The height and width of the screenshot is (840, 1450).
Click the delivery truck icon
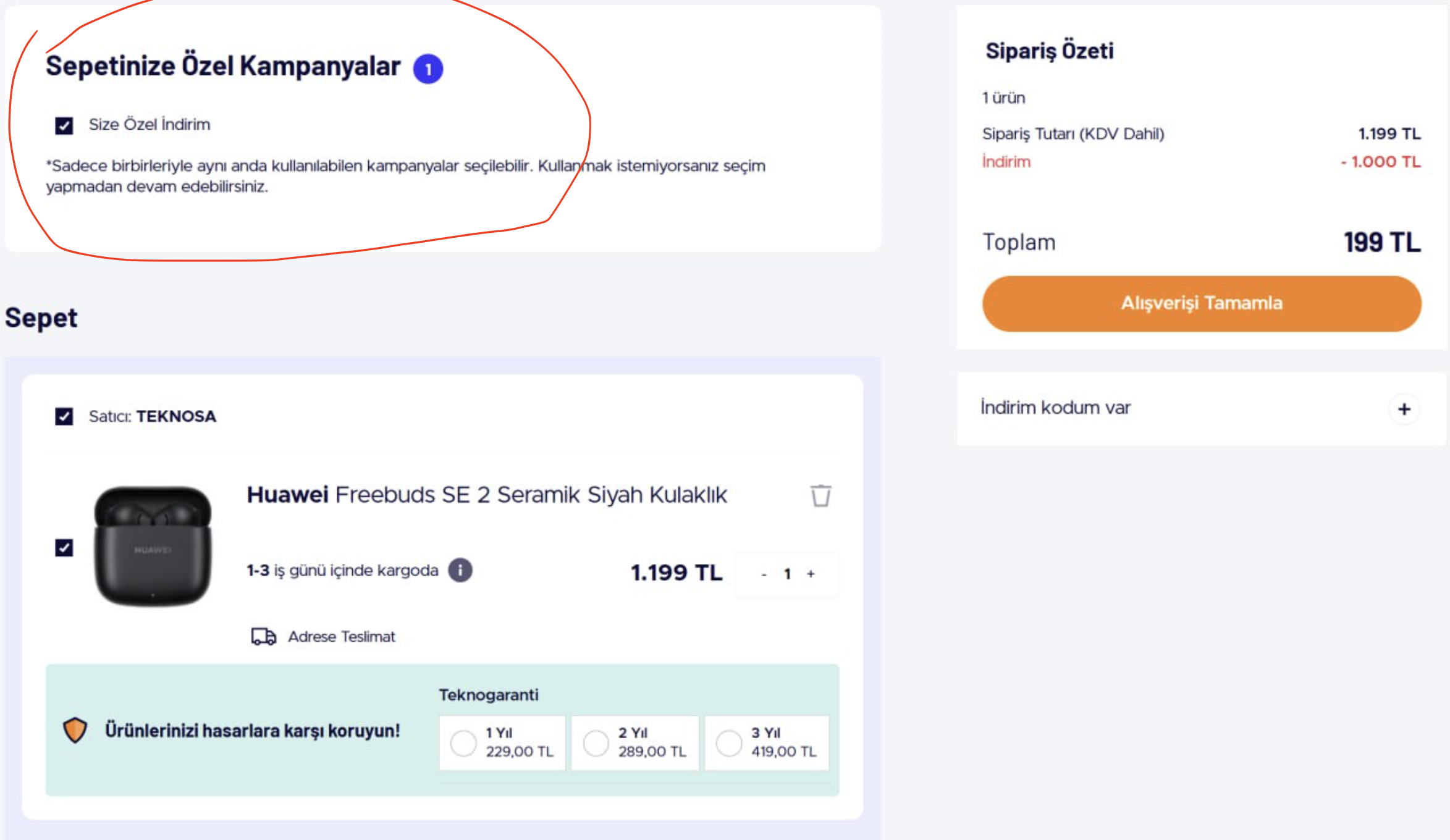click(x=263, y=636)
